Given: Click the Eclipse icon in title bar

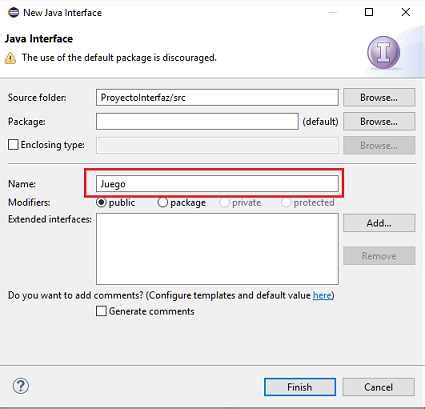Looking at the screenshot, I should [14, 12].
